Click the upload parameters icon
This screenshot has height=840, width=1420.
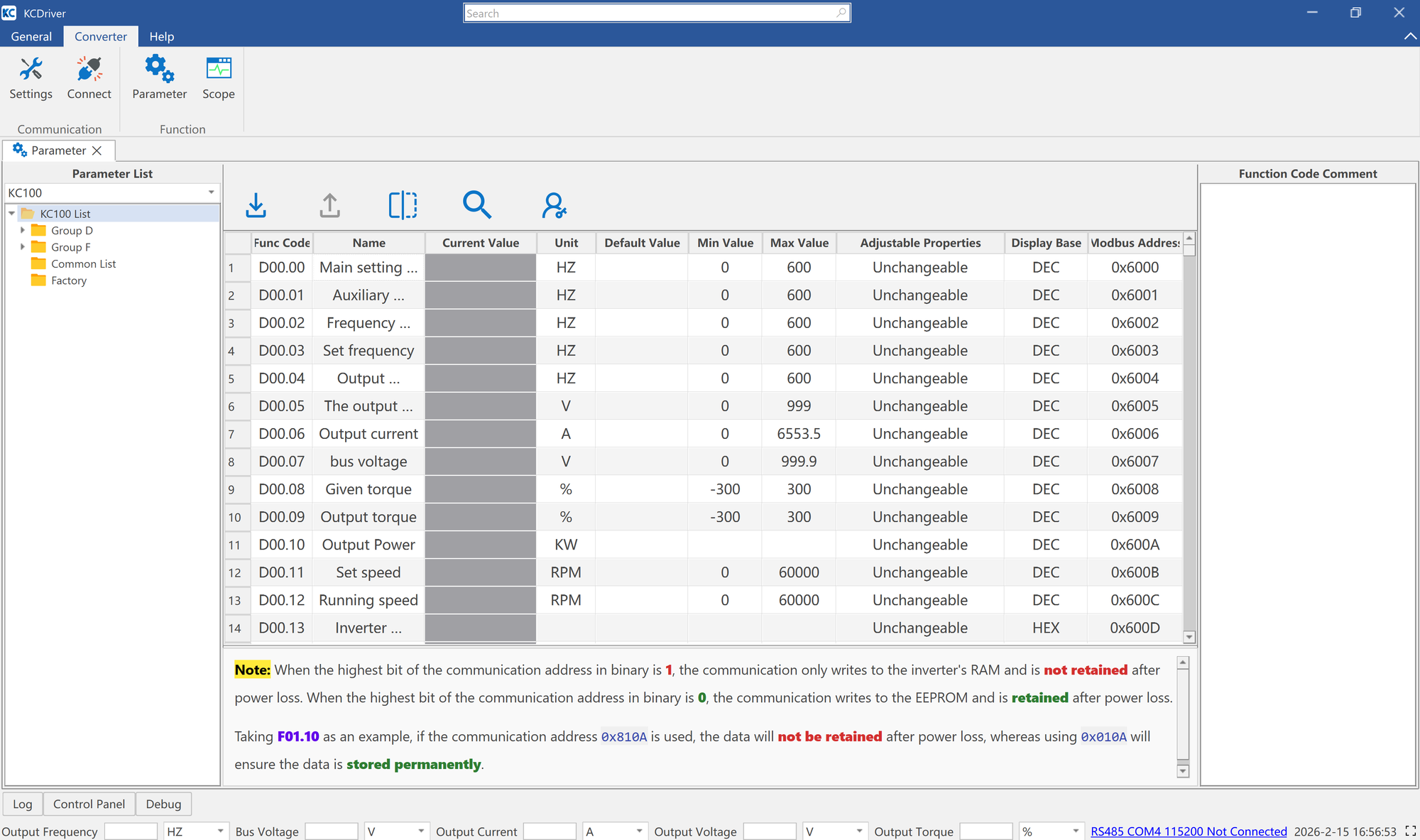click(x=329, y=205)
